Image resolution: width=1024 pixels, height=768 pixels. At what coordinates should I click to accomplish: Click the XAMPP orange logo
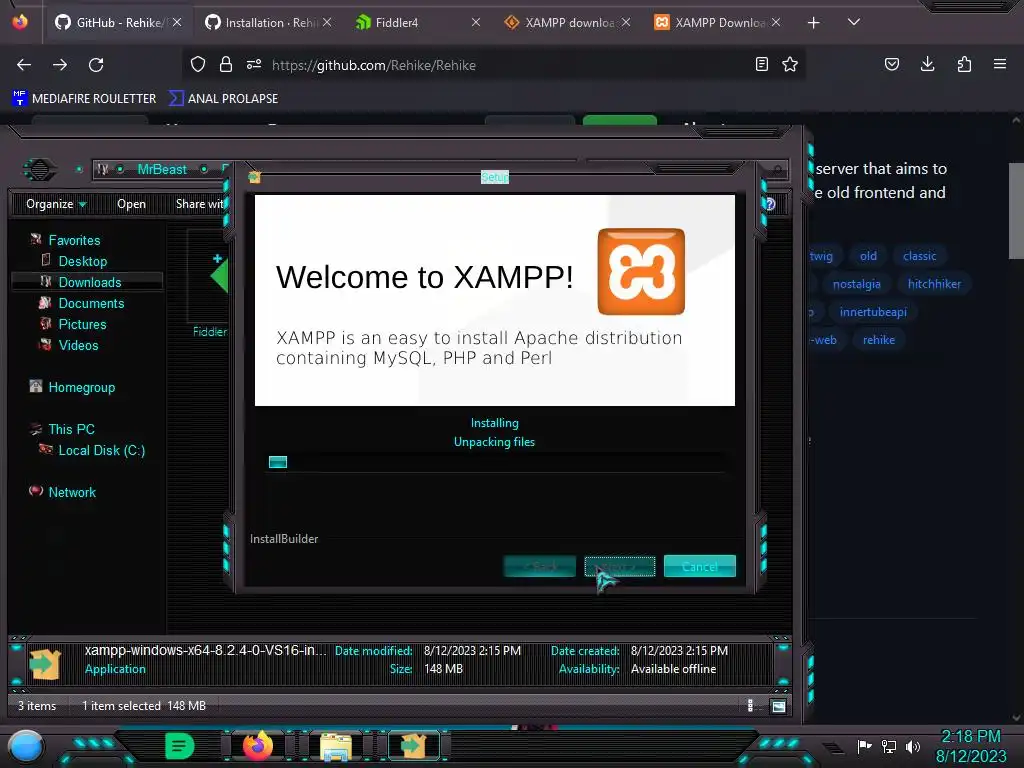pos(641,272)
